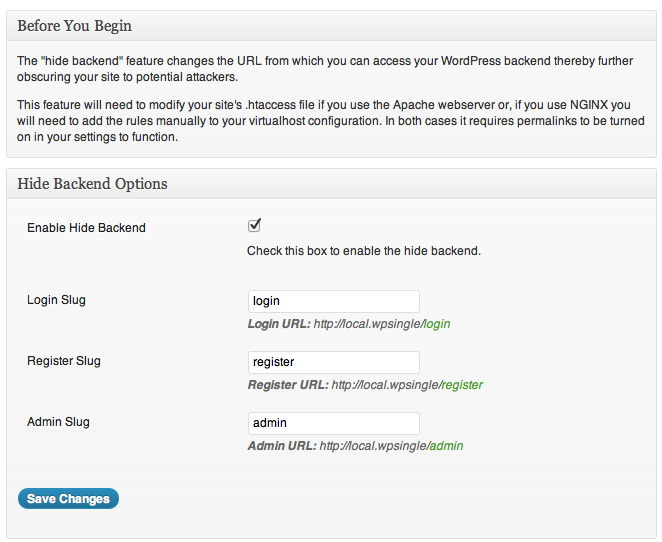
Task: Click the green 'login' slug in URL
Action: click(437, 324)
